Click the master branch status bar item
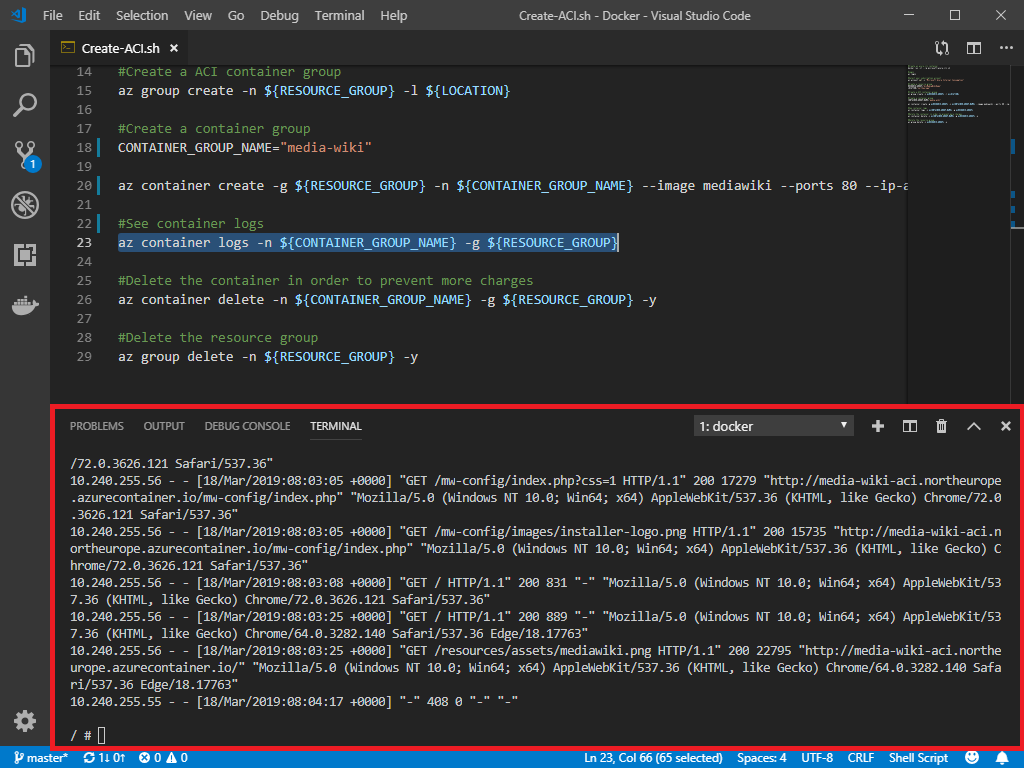This screenshot has width=1024, height=768. click(40, 758)
